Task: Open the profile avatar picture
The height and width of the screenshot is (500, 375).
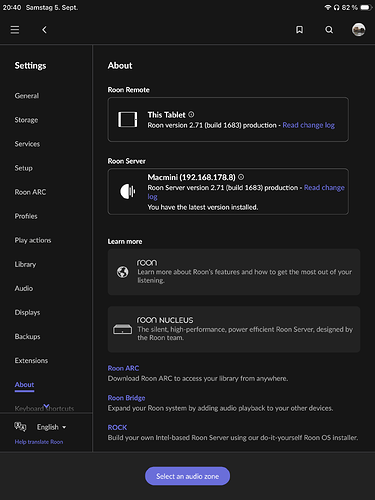Action: tap(359, 30)
